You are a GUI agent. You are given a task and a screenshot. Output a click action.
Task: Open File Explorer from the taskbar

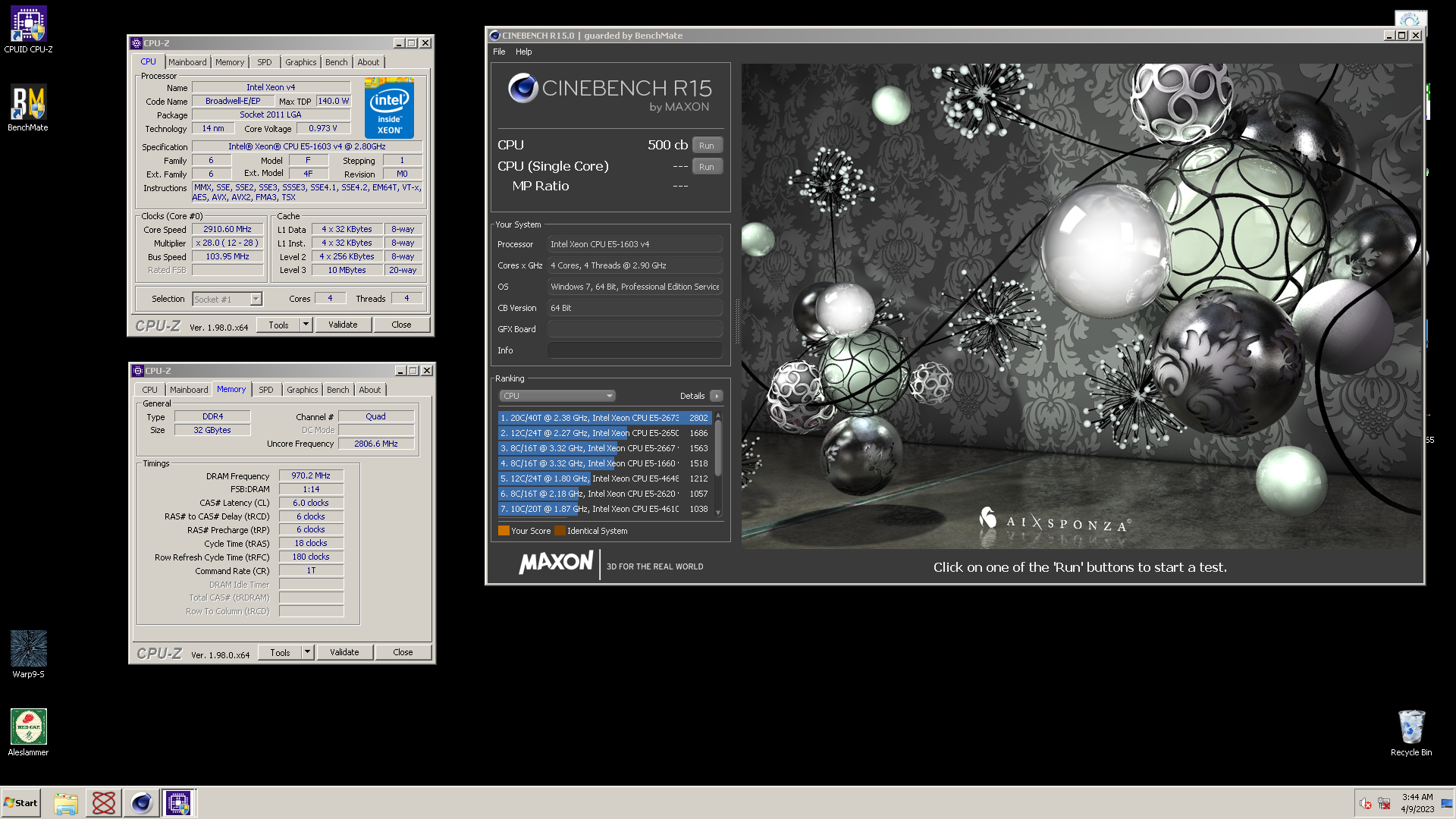pyautogui.click(x=66, y=803)
